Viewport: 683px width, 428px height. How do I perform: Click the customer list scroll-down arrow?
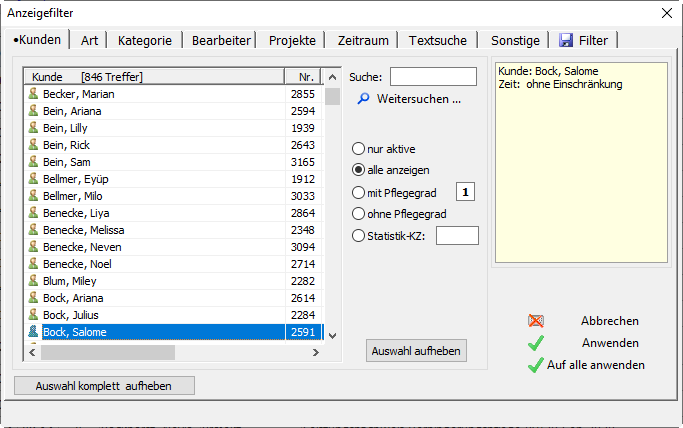coord(332,336)
